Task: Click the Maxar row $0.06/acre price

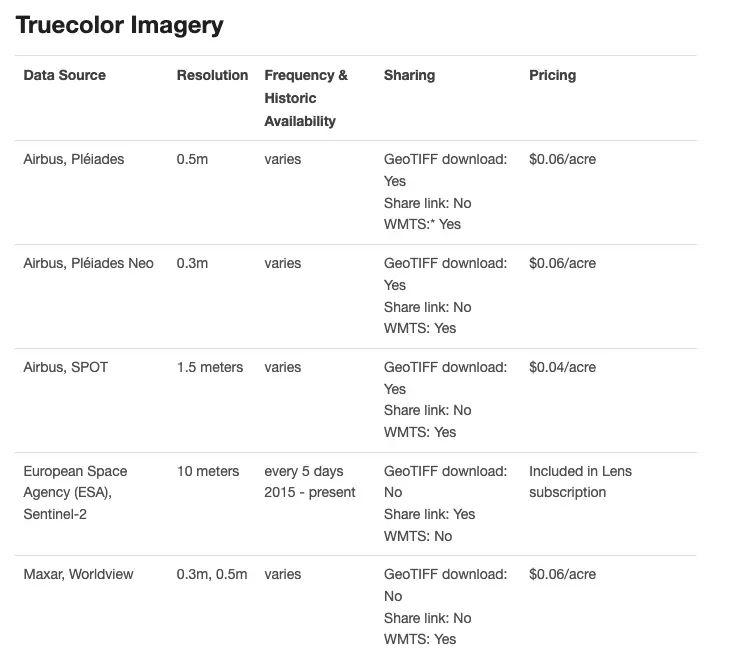Action: (x=563, y=574)
